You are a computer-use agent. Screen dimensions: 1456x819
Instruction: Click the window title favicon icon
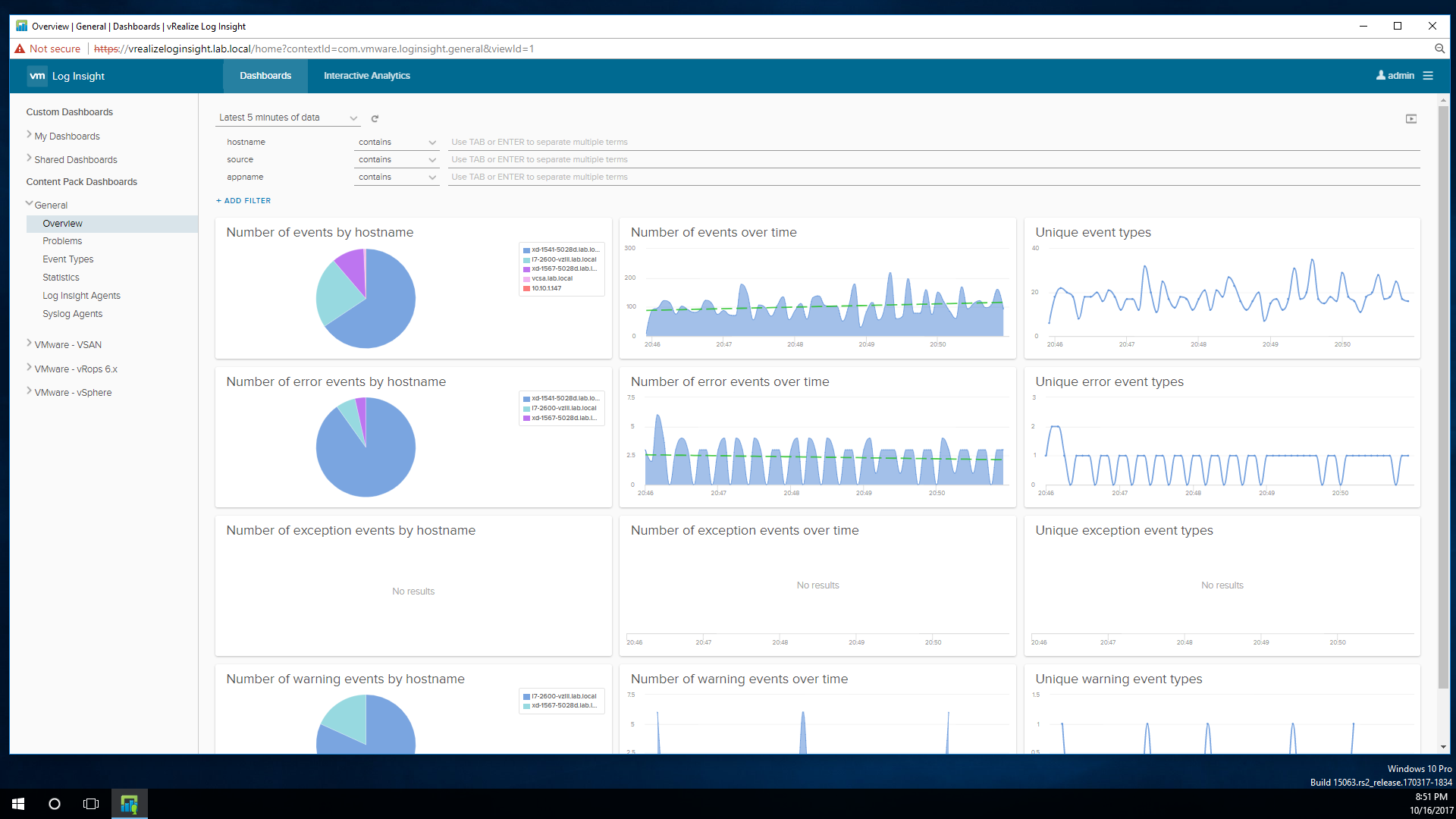(21, 26)
